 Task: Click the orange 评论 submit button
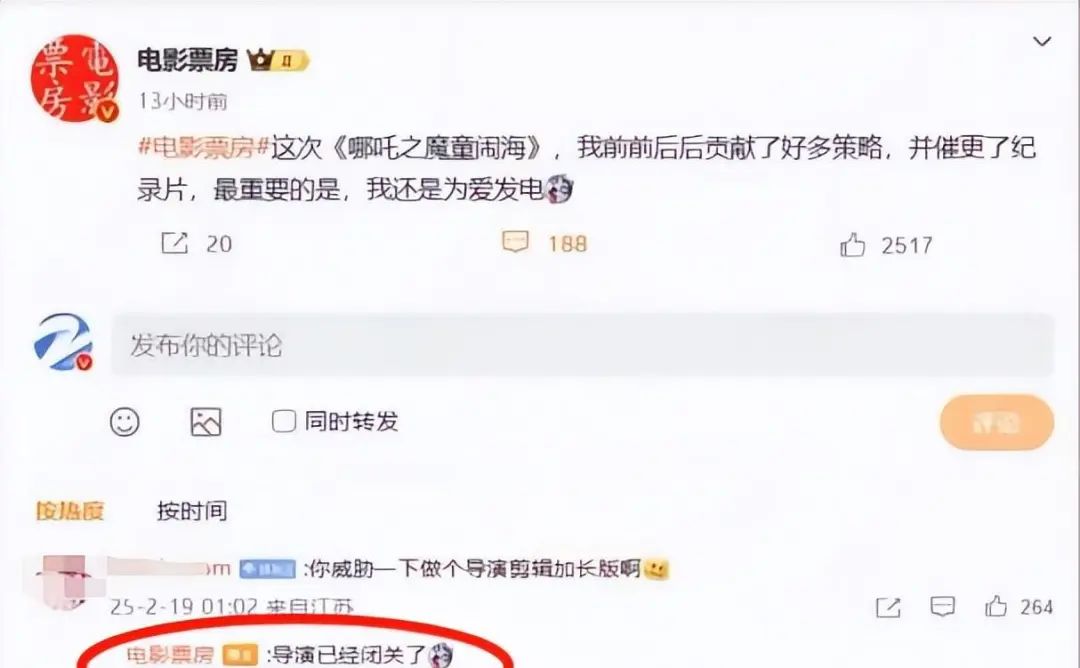click(996, 422)
